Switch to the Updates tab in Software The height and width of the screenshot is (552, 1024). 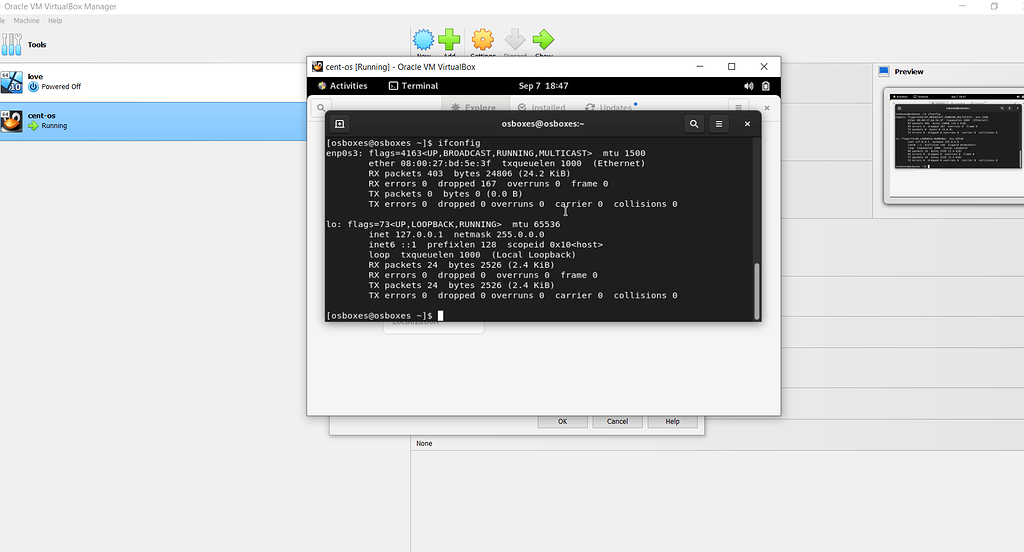611,107
